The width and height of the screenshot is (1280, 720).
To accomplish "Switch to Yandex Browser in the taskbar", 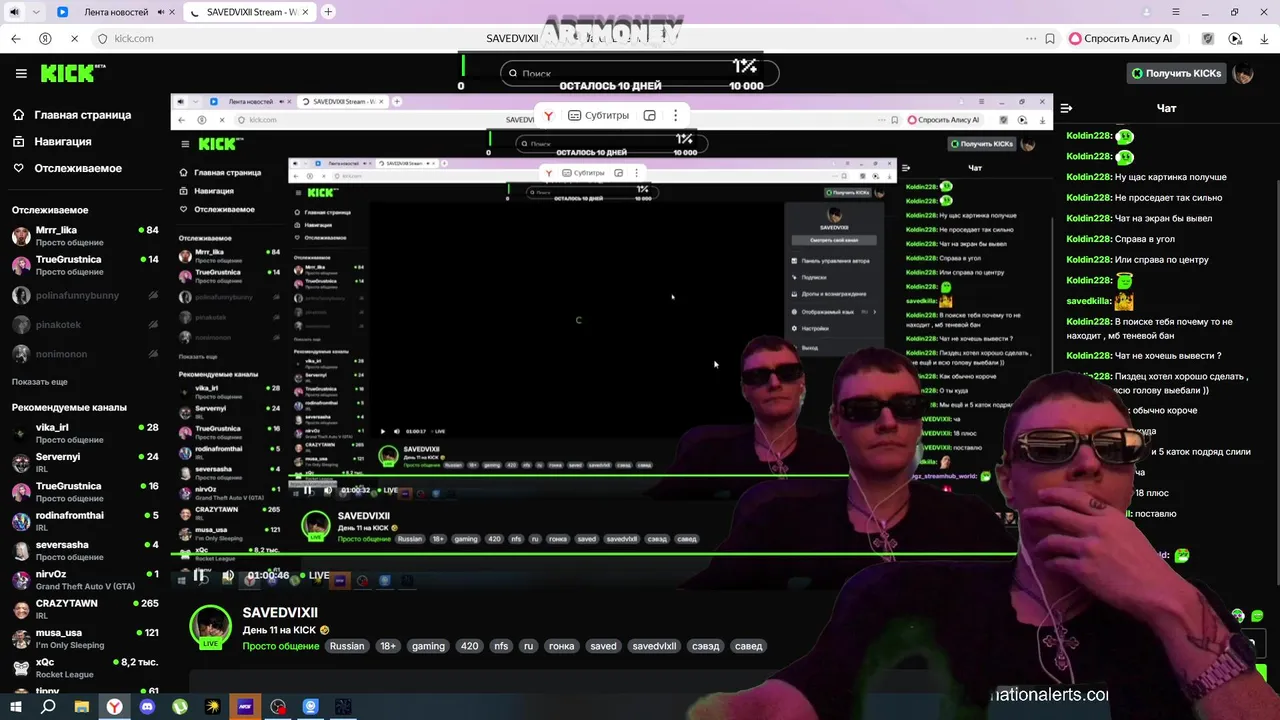I will pos(115,706).
